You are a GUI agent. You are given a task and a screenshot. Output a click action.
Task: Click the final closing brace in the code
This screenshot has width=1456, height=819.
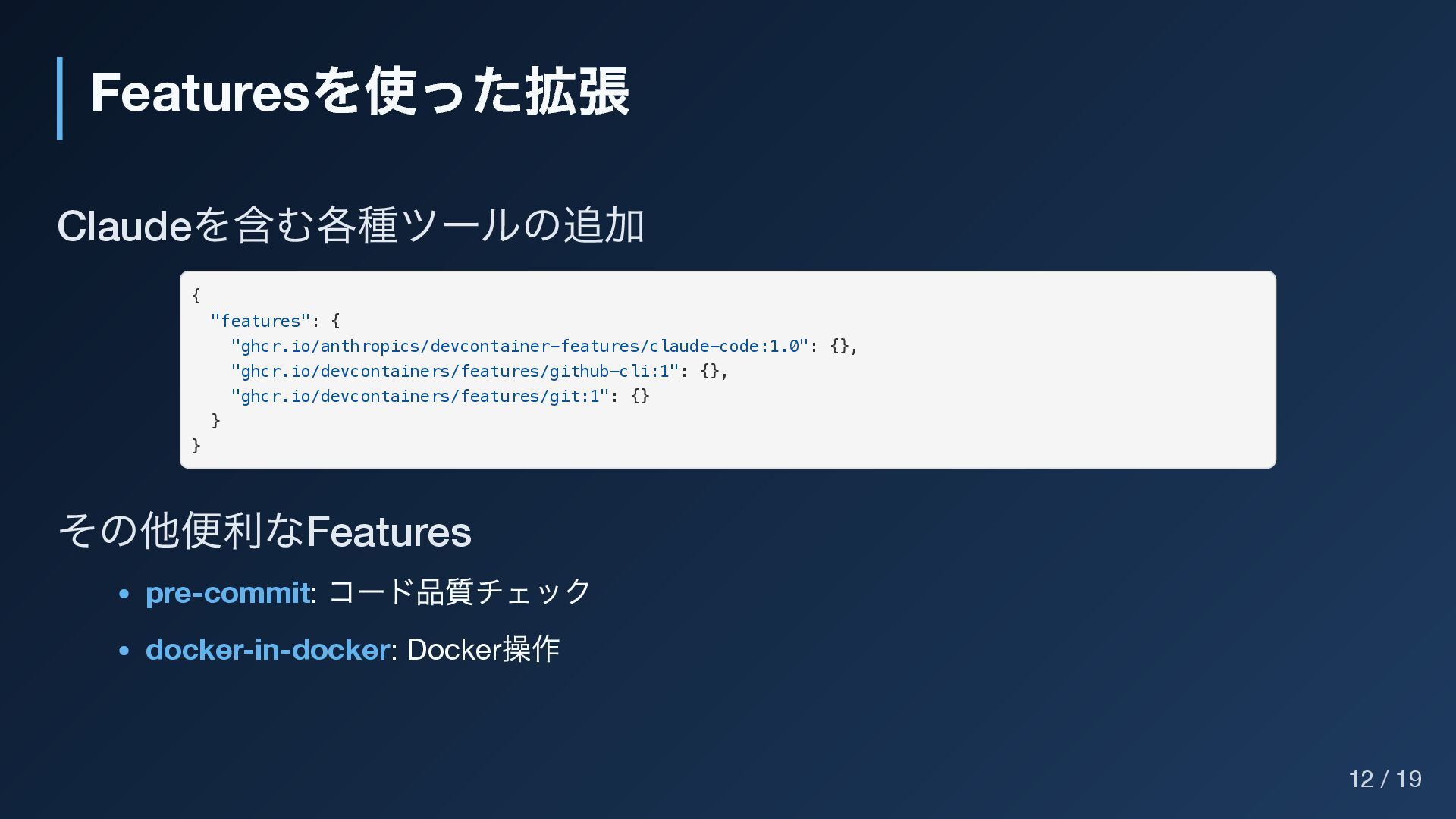pyautogui.click(x=196, y=445)
